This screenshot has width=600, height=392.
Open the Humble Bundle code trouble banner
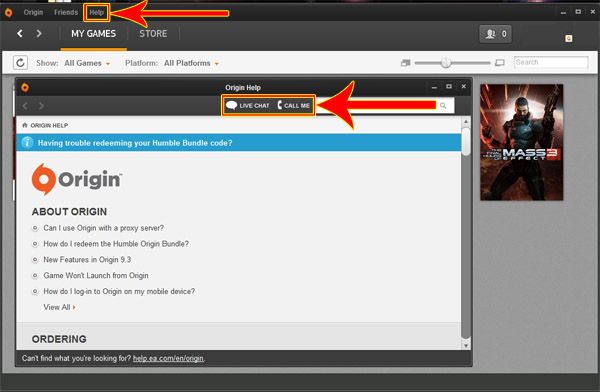click(238, 143)
